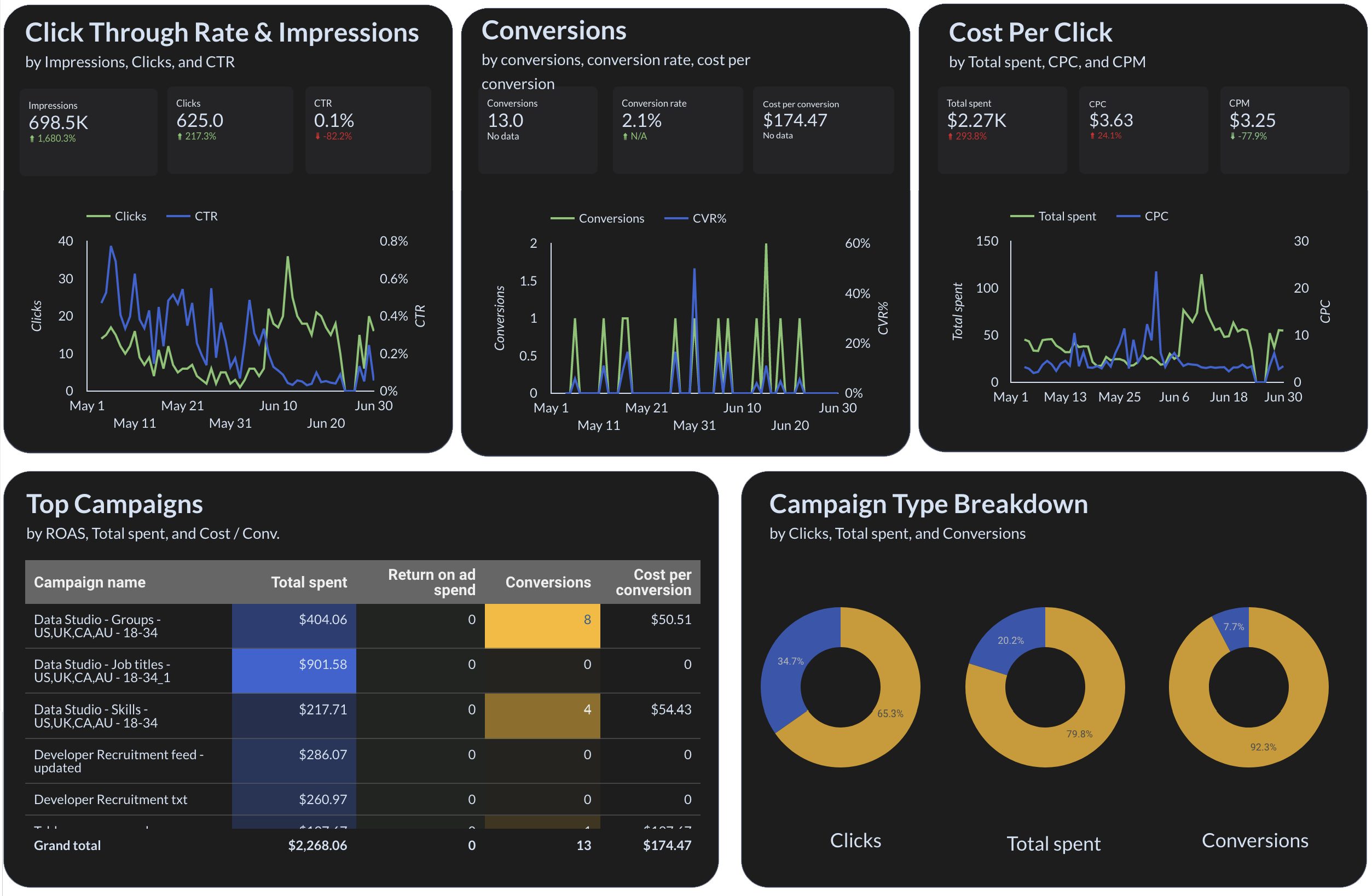Click the Cost per conversion $174.47 scorecard

(x=823, y=130)
